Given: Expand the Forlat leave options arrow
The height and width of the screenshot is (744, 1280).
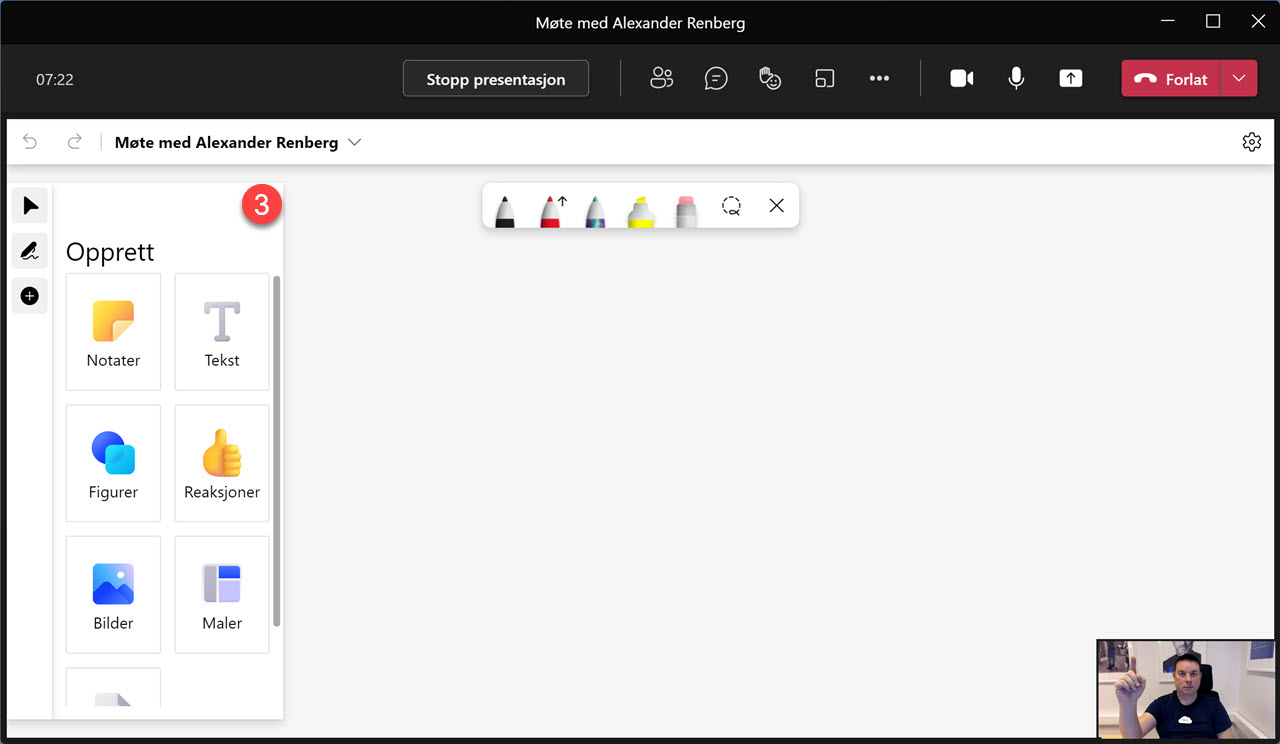Looking at the screenshot, I should click(x=1240, y=79).
